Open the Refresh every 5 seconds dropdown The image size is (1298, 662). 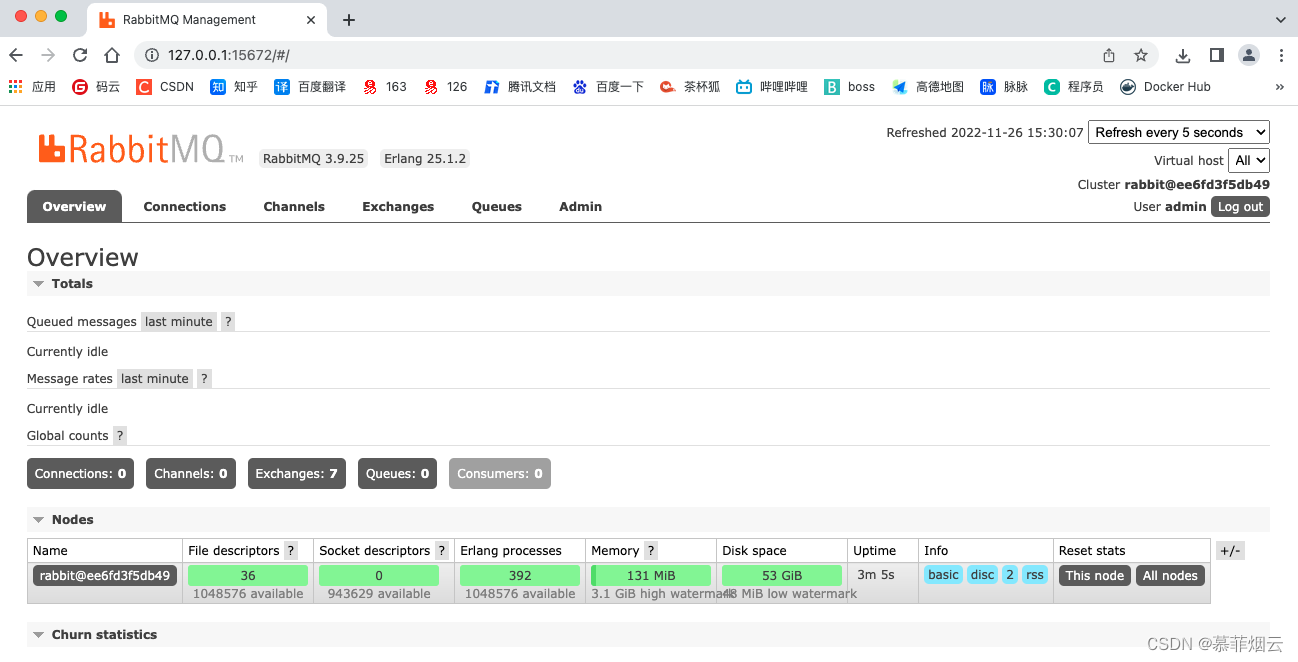pyautogui.click(x=1178, y=132)
